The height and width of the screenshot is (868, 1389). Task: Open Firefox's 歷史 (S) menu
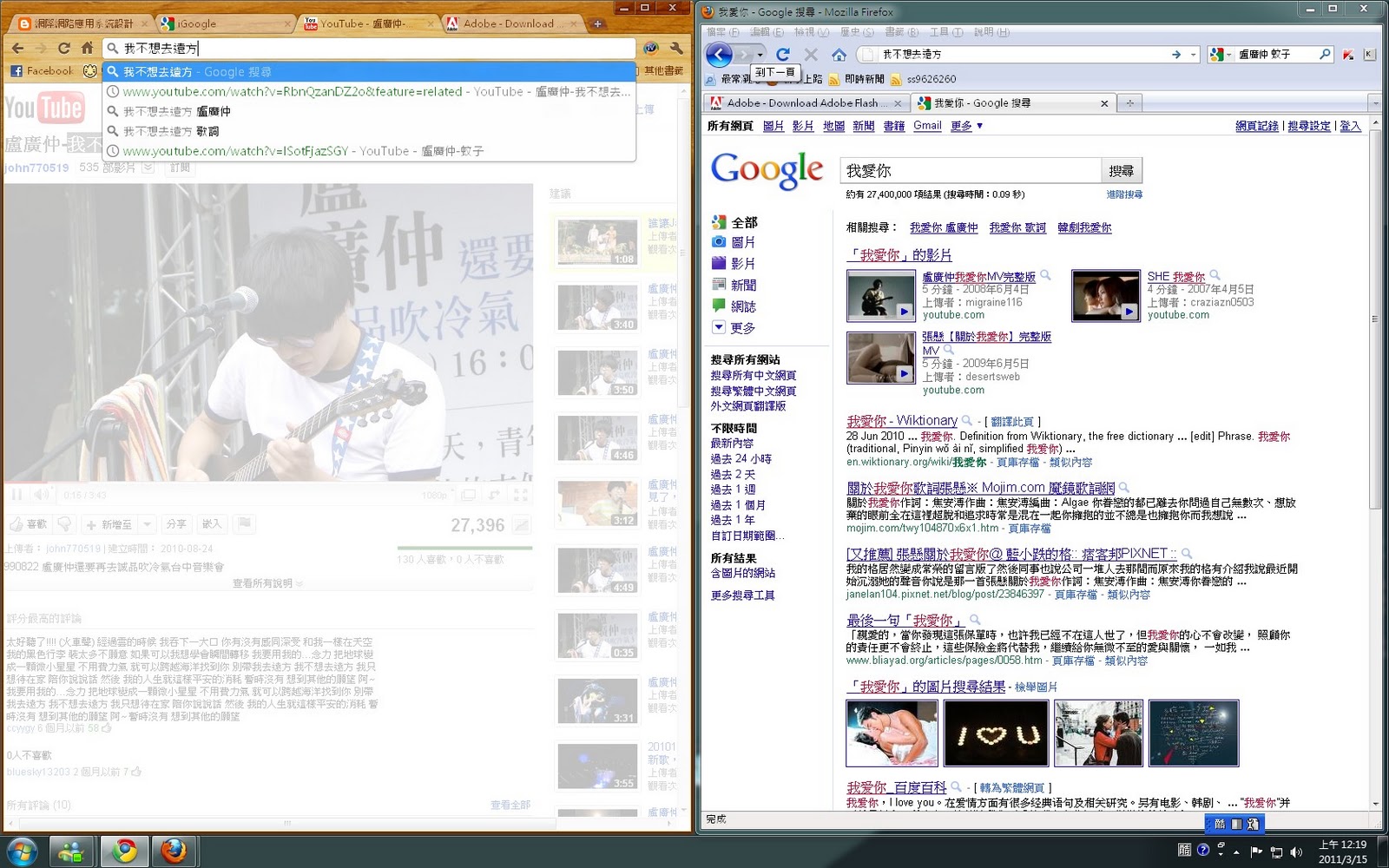coord(857,32)
